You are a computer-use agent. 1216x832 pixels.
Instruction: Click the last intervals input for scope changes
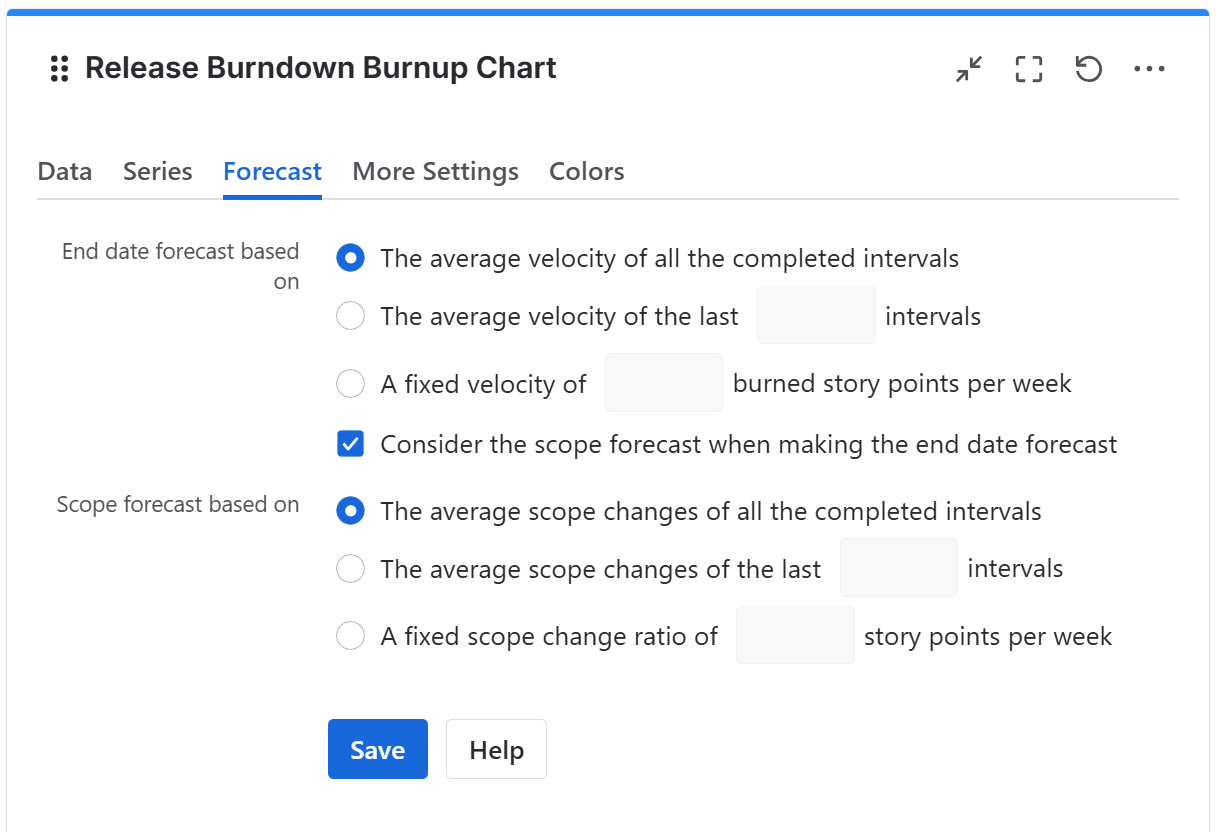click(898, 567)
